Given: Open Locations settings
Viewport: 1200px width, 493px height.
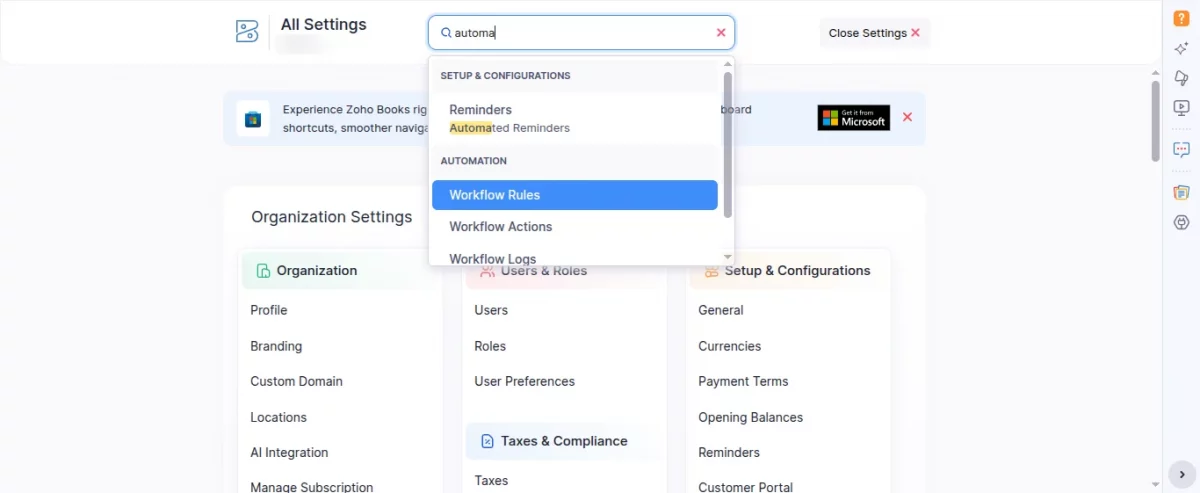Looking at the screenshot, I should (278, 417).
